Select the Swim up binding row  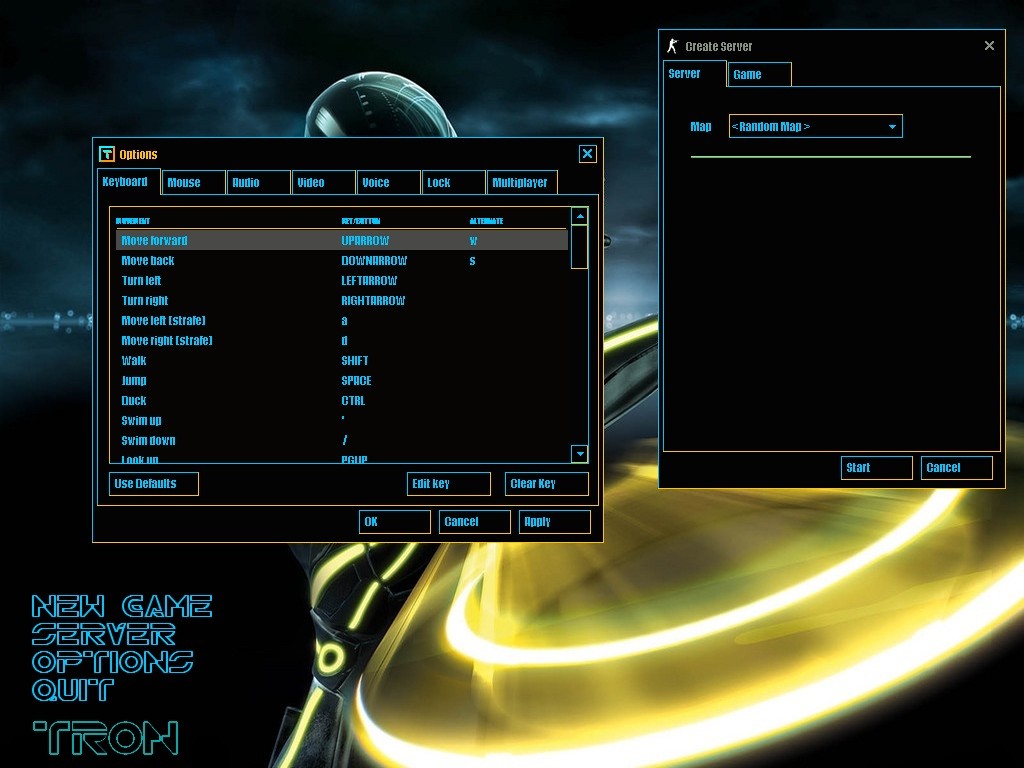coord(342,421)
